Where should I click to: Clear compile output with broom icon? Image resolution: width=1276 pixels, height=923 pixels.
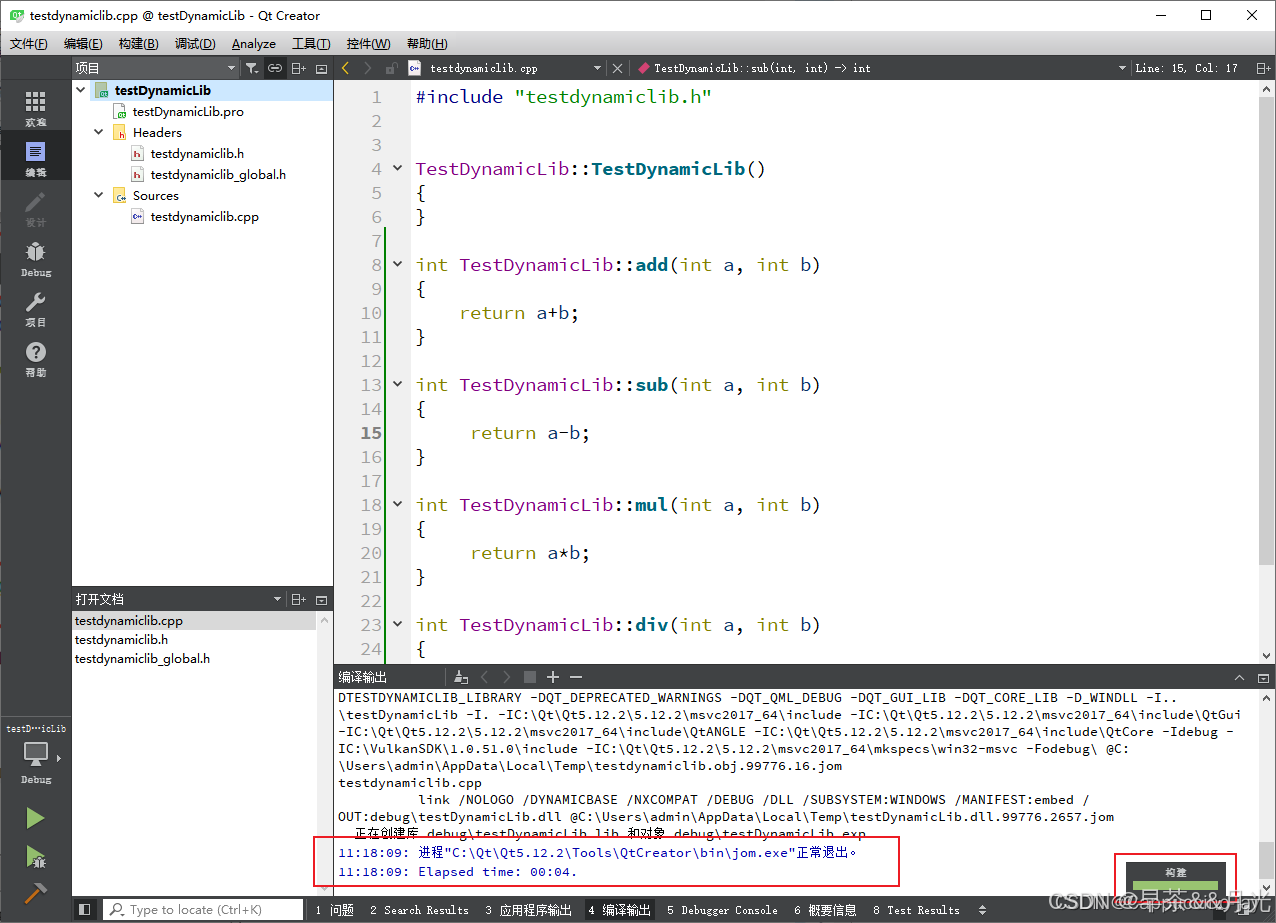[x=461, y=677]
